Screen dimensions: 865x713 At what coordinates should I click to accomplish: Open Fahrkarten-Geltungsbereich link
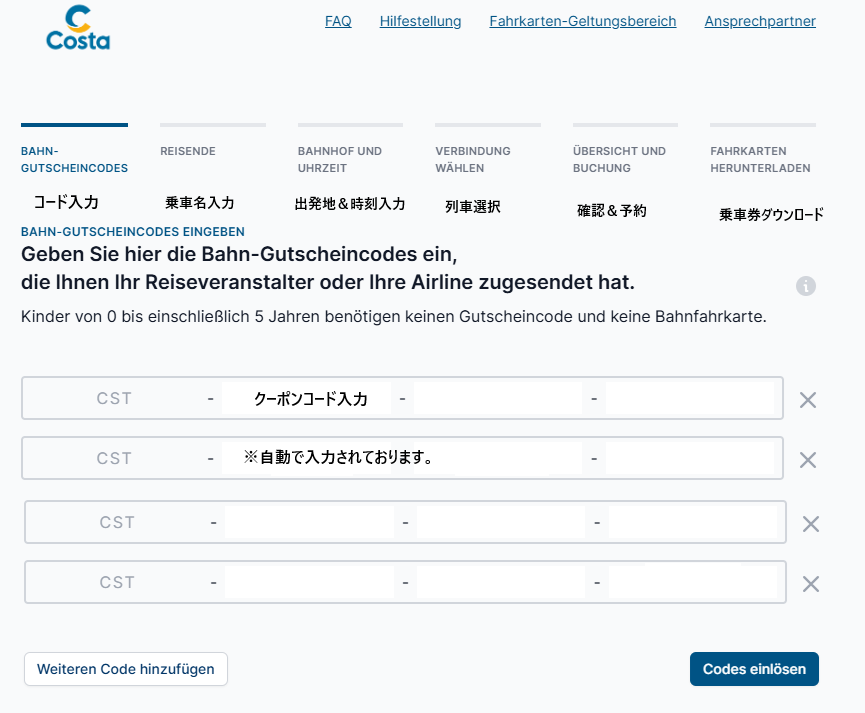[583, 21]
